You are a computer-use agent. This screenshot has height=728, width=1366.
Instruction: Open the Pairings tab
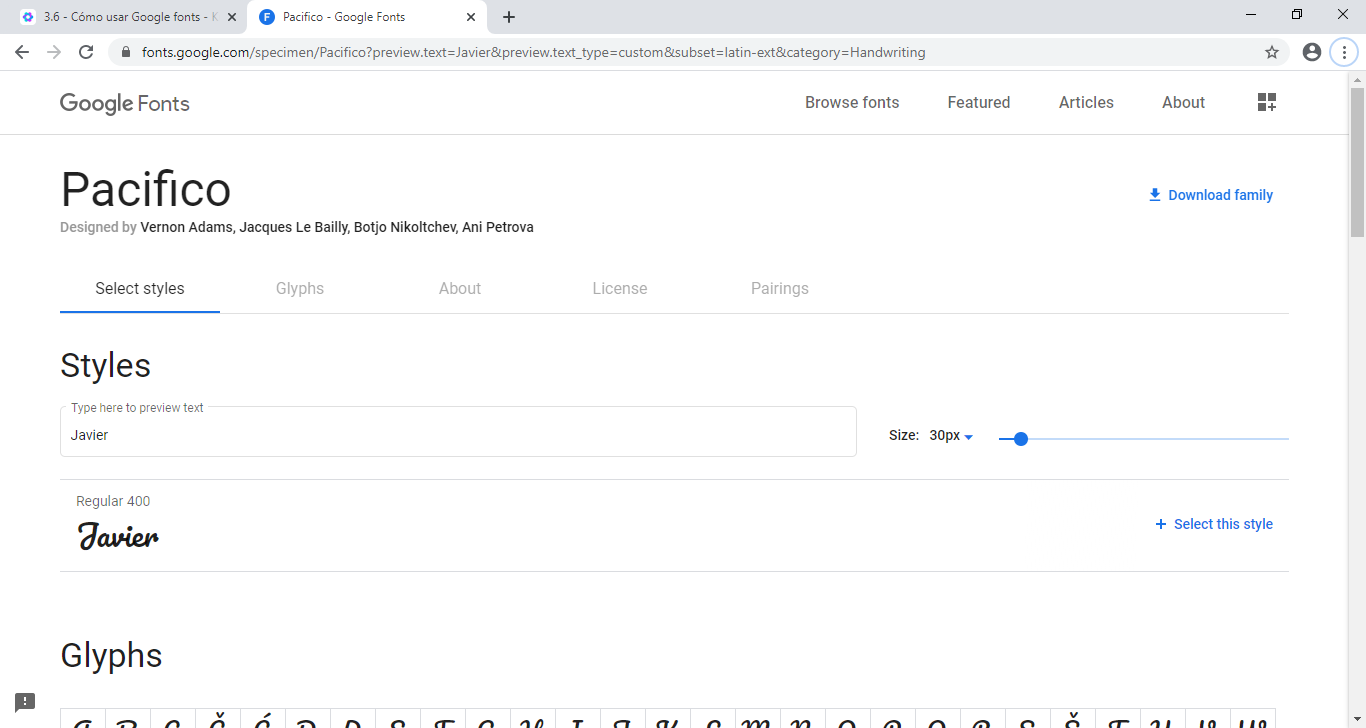tap(780, 288)
